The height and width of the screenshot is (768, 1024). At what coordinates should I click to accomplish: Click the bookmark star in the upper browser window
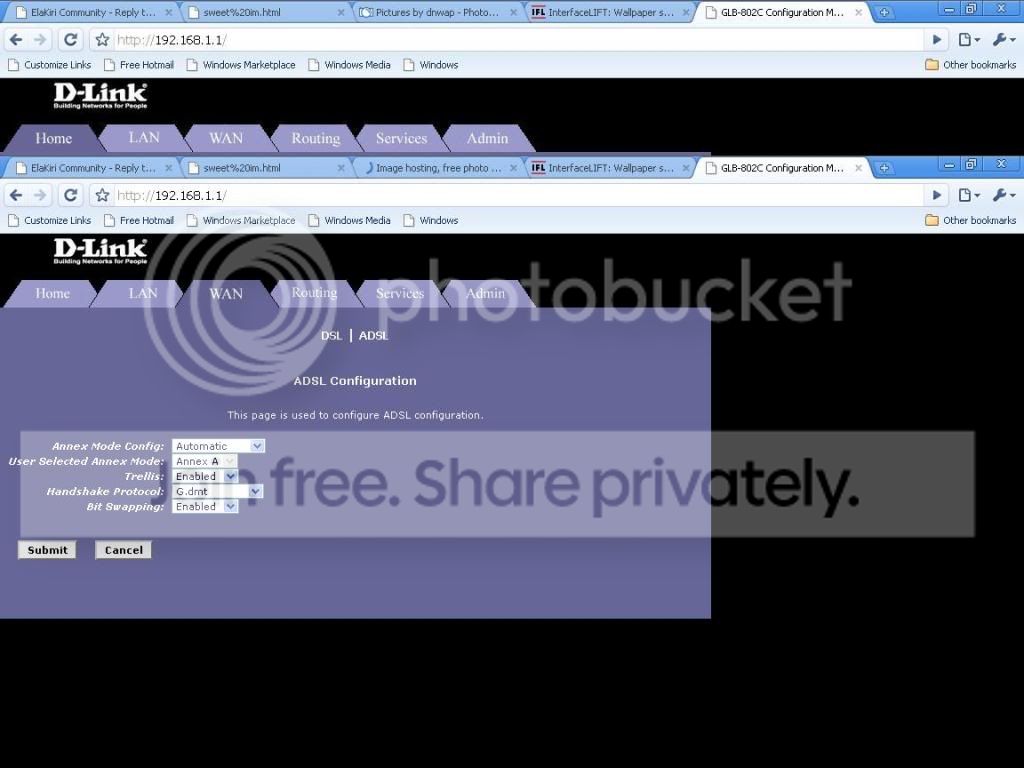103,40
